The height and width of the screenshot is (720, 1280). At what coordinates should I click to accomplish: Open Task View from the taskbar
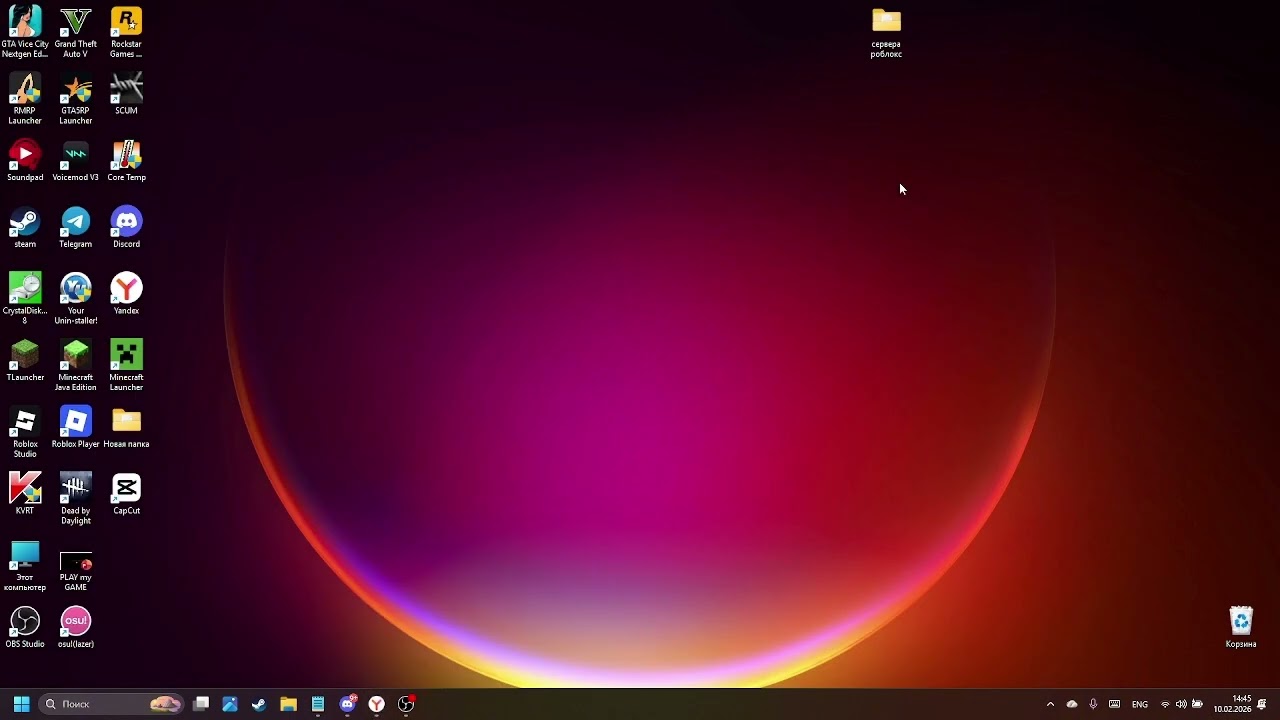tap(201, 704)
